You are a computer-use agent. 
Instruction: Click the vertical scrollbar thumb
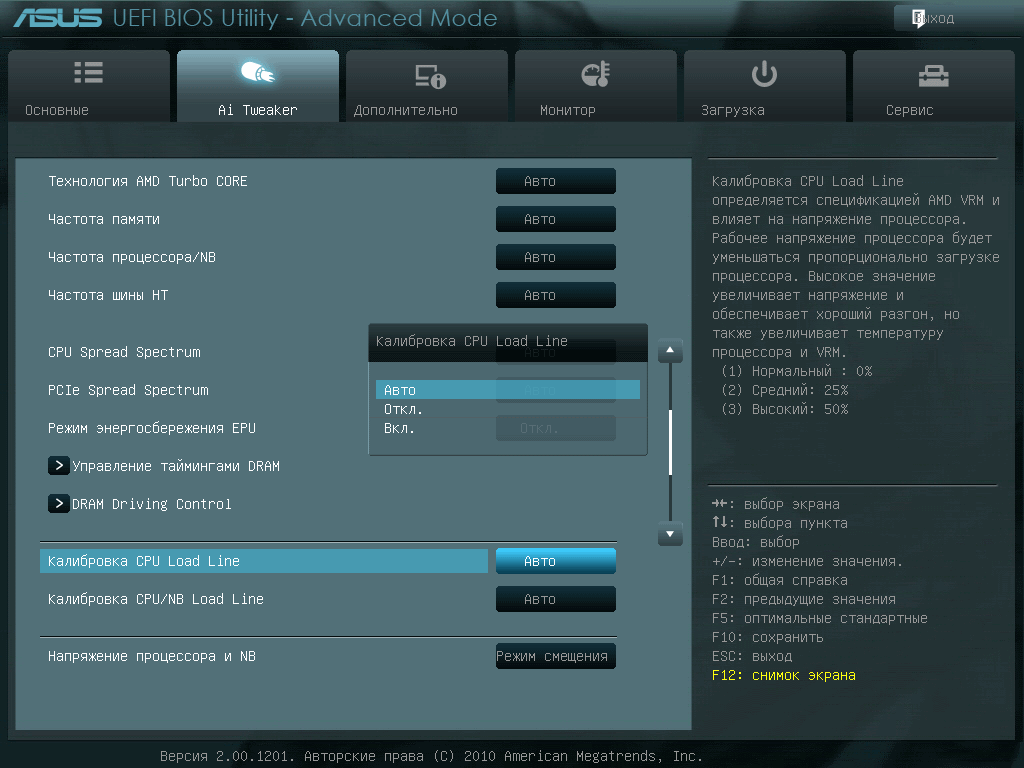[x=670, y=442]
